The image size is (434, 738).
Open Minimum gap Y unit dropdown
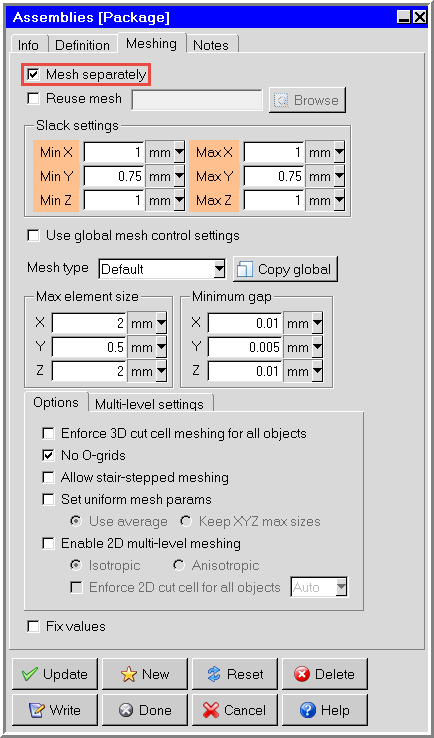pyautogui.click(x=317, y=347)
